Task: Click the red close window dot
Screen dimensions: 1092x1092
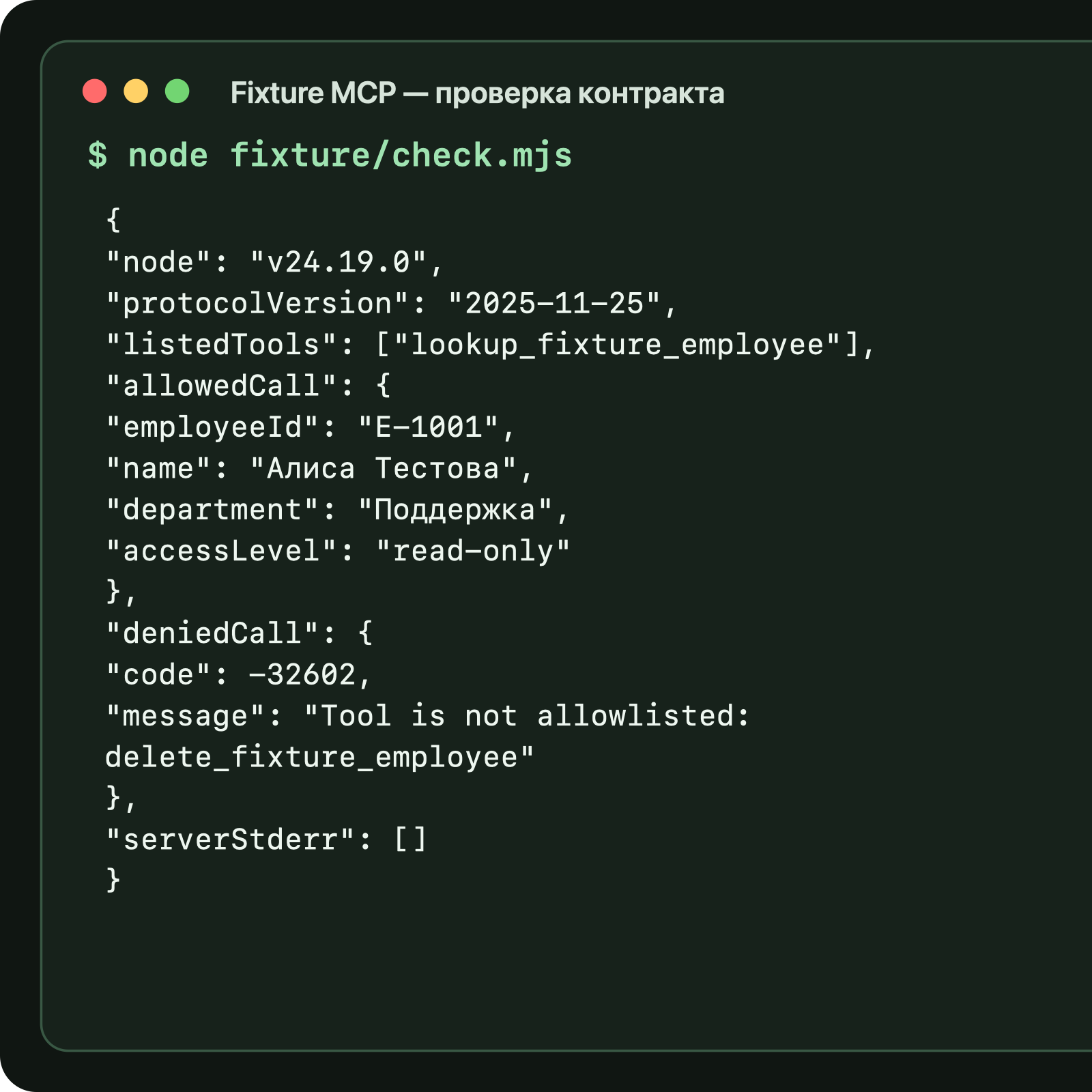Action: (x=94, y=91)
